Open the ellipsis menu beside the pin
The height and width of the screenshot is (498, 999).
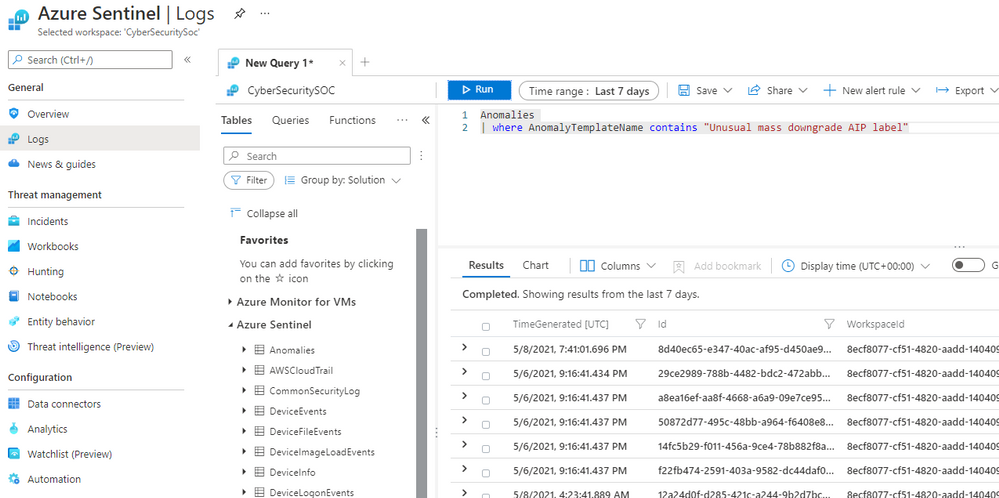click(x=265, y=13)
